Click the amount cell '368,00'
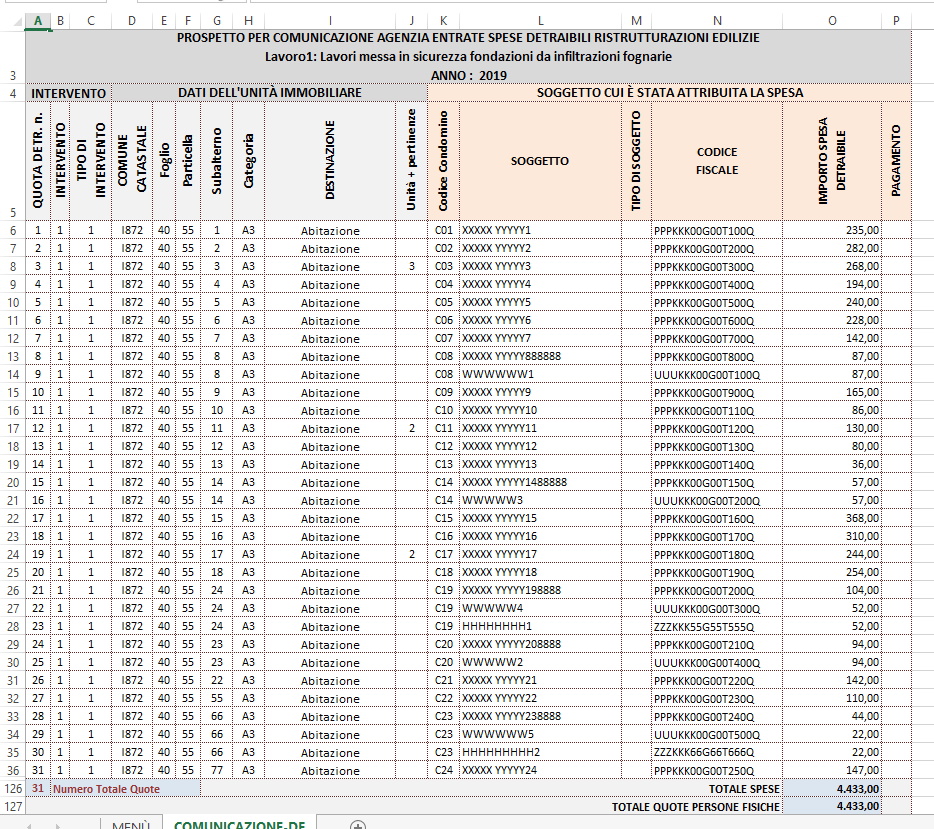The height and width of the screenshot is (829, 934). pyautogui.click(x=832, y=519)
